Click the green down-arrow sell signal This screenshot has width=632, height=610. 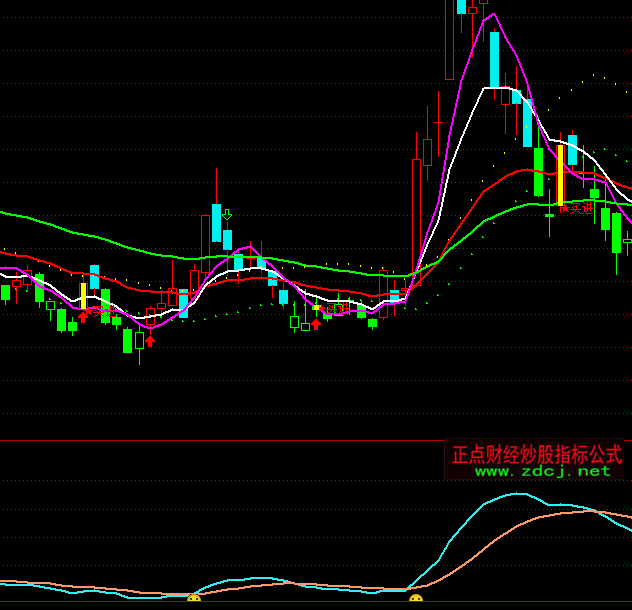[227, 214]
